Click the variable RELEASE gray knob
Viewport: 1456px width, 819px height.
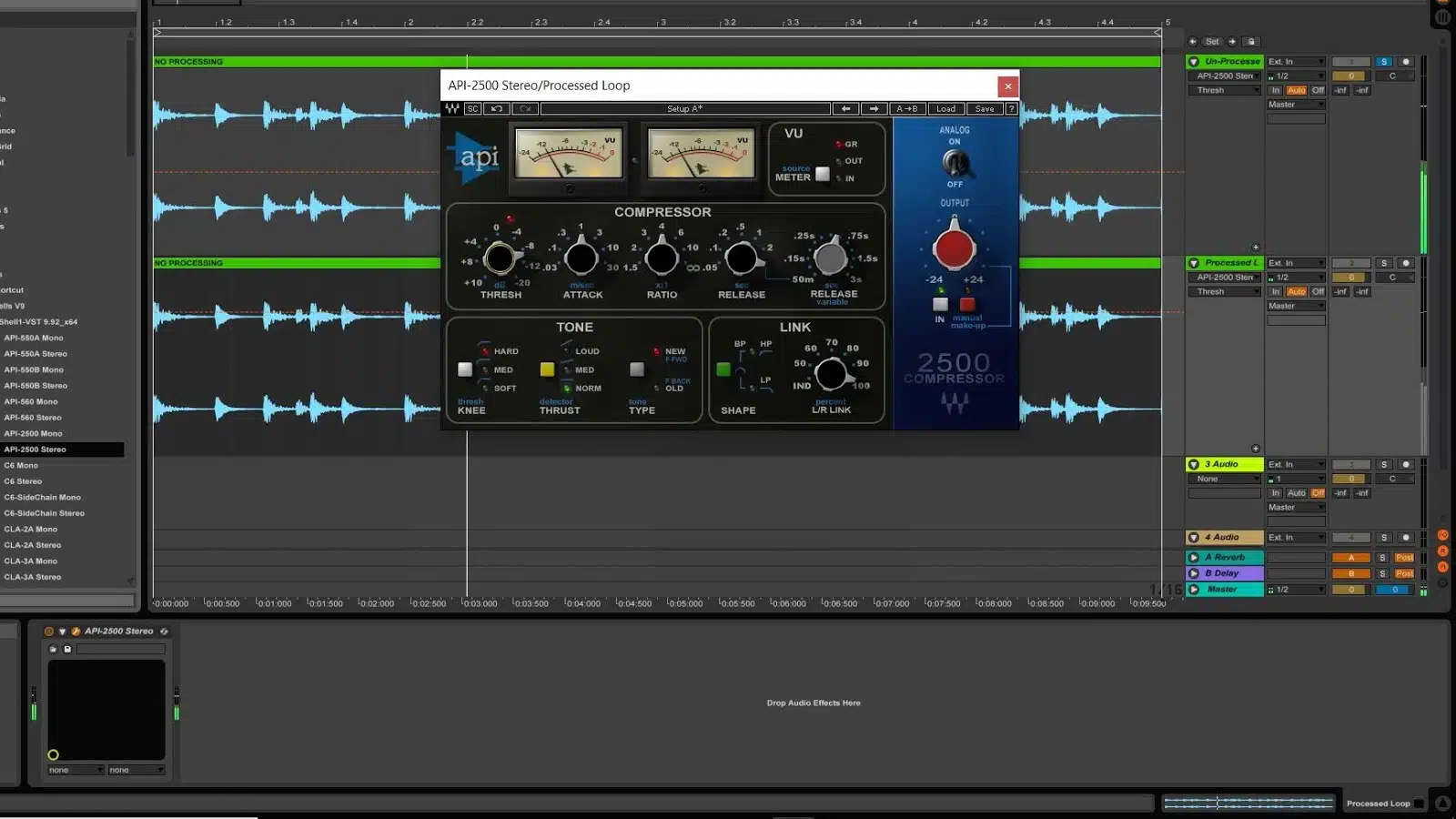coord(830,258)
